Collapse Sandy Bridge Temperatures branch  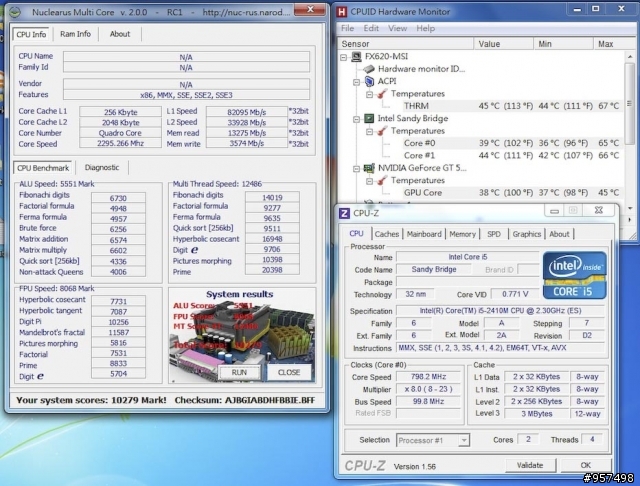(369, 132)
